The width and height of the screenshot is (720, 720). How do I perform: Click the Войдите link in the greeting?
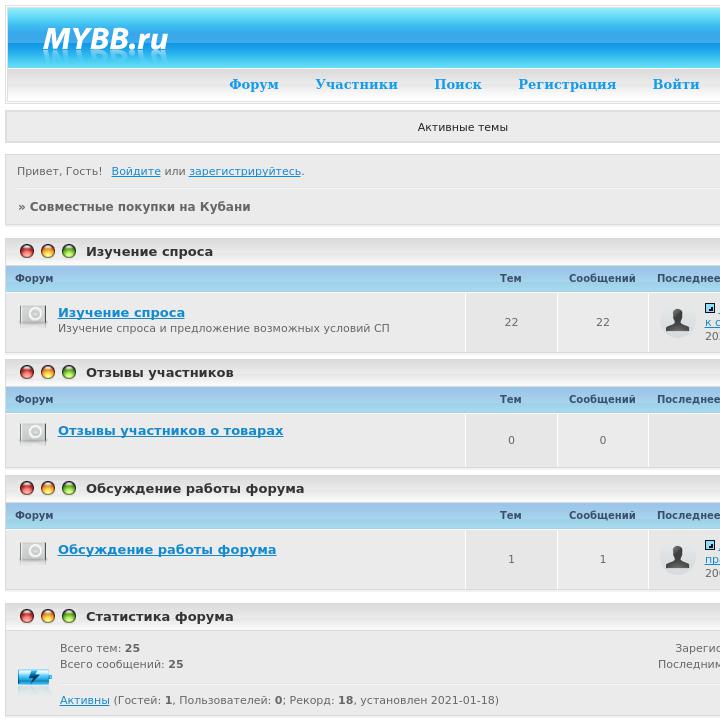tap(136, 171)
